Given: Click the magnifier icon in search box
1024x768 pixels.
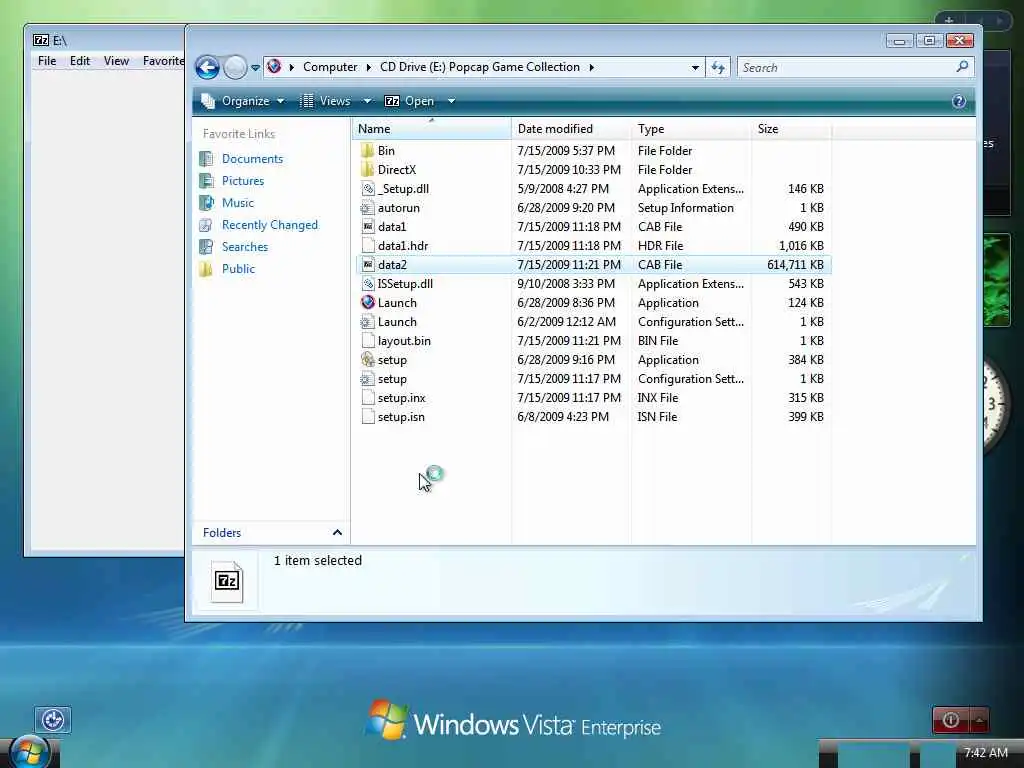Looking at the screenshot, I should (x=962, y=67).
